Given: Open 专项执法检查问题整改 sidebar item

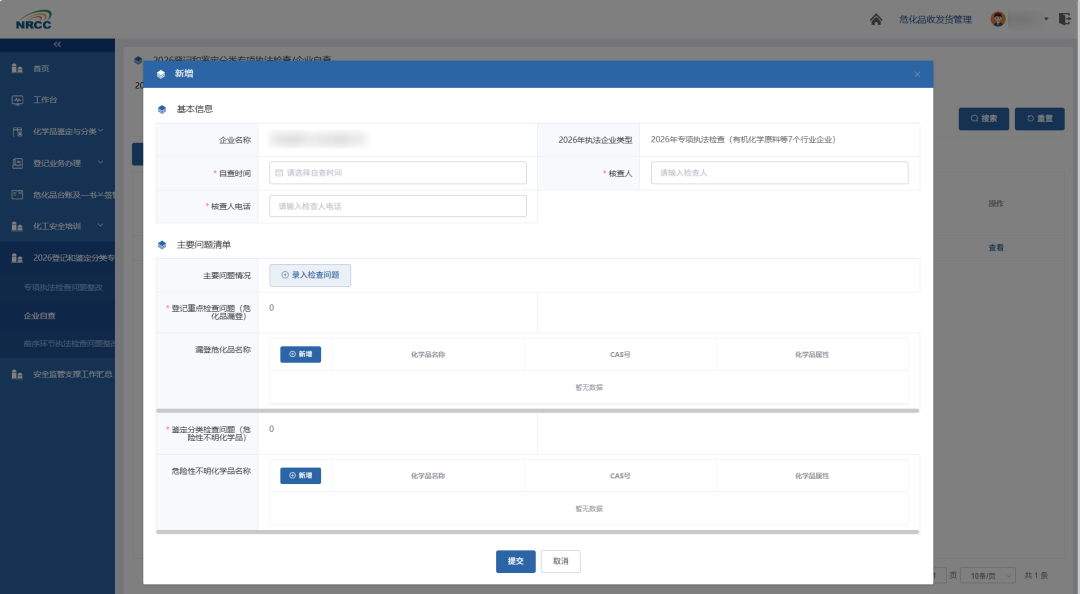Looking at the screenshot, I should 63,287.
